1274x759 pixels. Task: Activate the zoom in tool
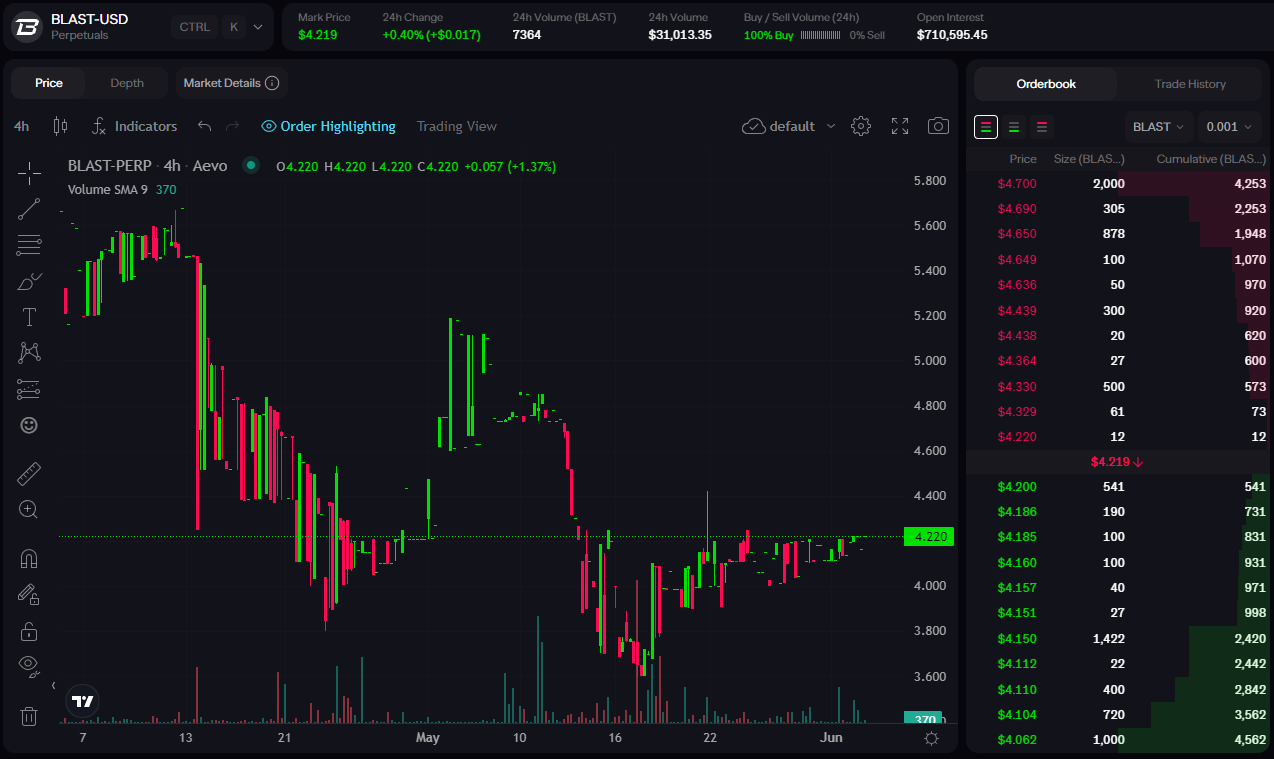coord(29,509)
